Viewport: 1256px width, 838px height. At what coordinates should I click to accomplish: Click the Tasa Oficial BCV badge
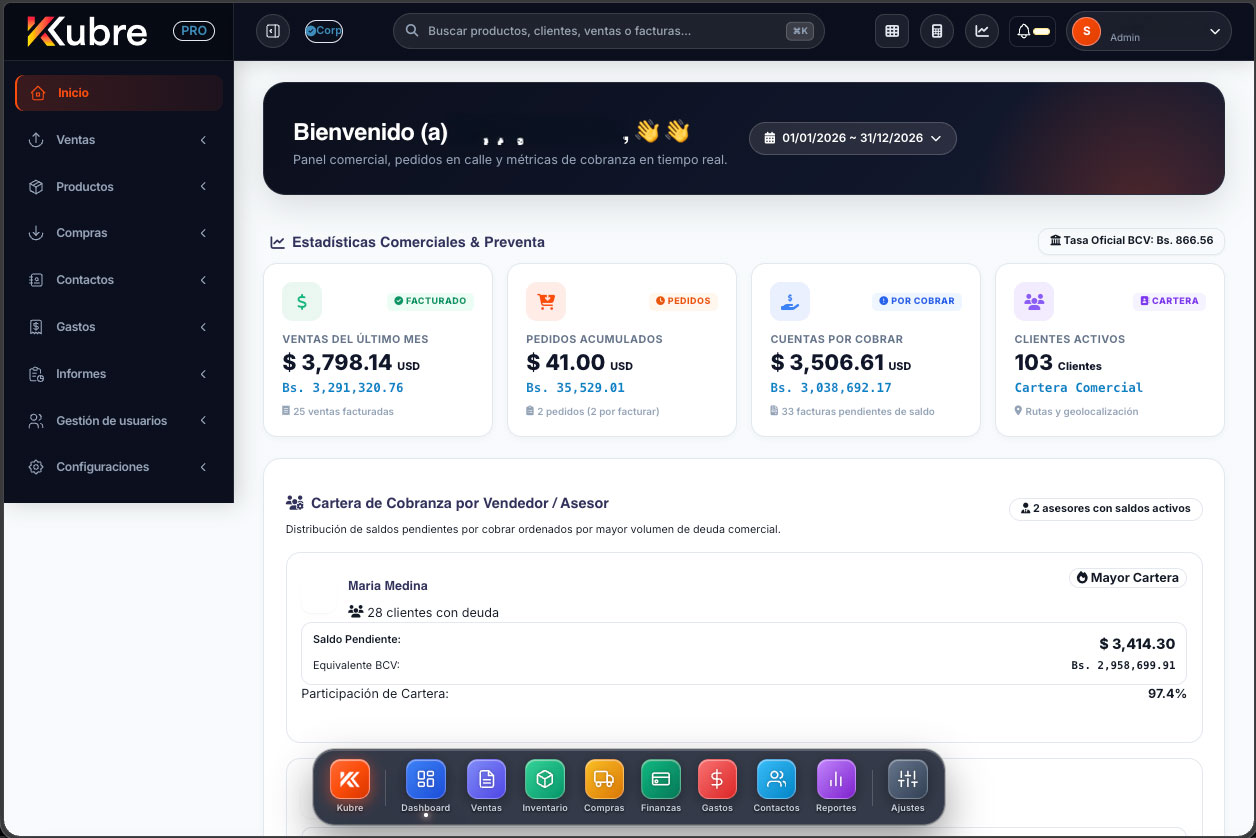point(1131,241)
